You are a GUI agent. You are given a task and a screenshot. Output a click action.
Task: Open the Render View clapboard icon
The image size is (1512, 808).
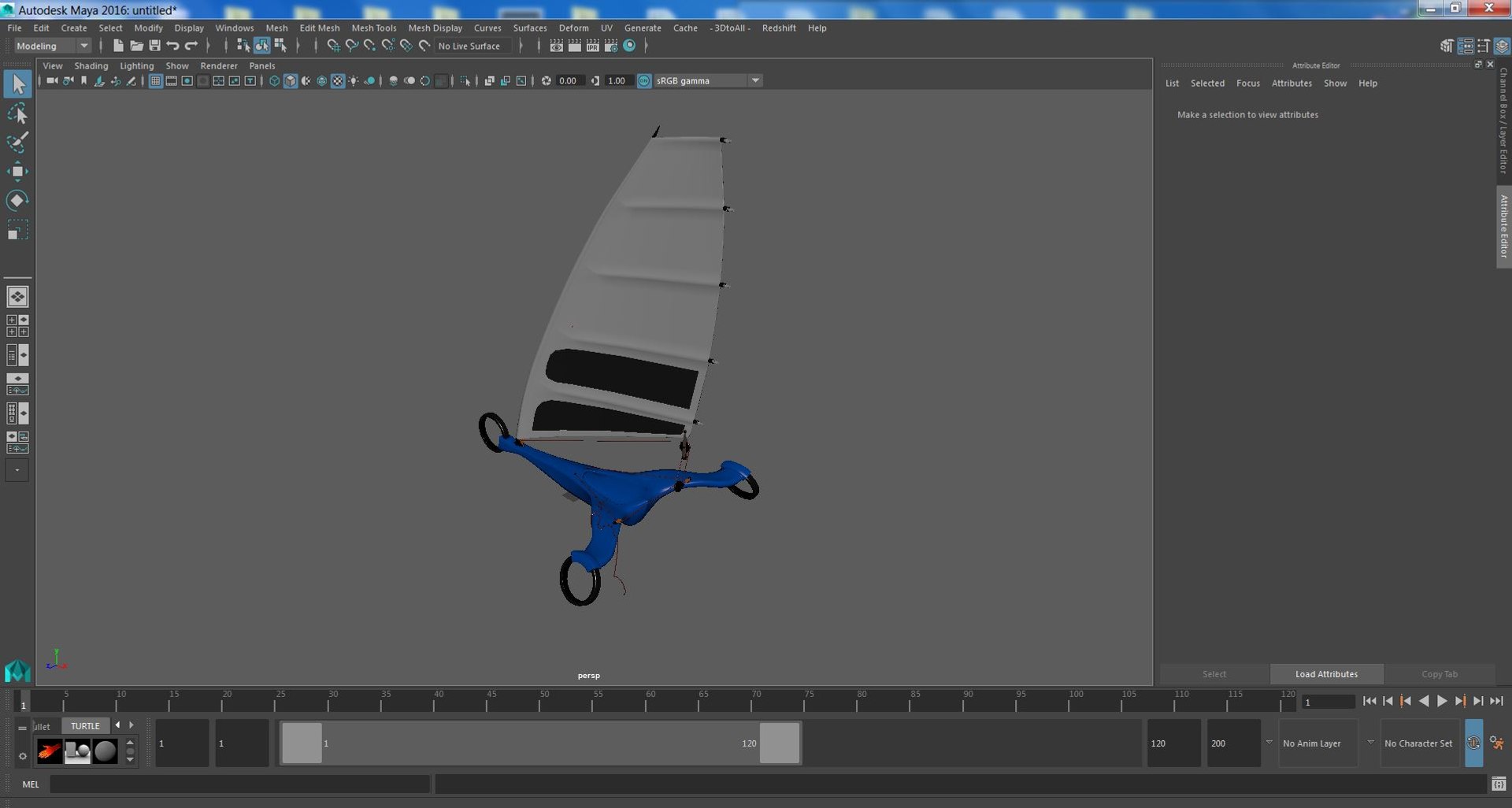click(556, 46)
